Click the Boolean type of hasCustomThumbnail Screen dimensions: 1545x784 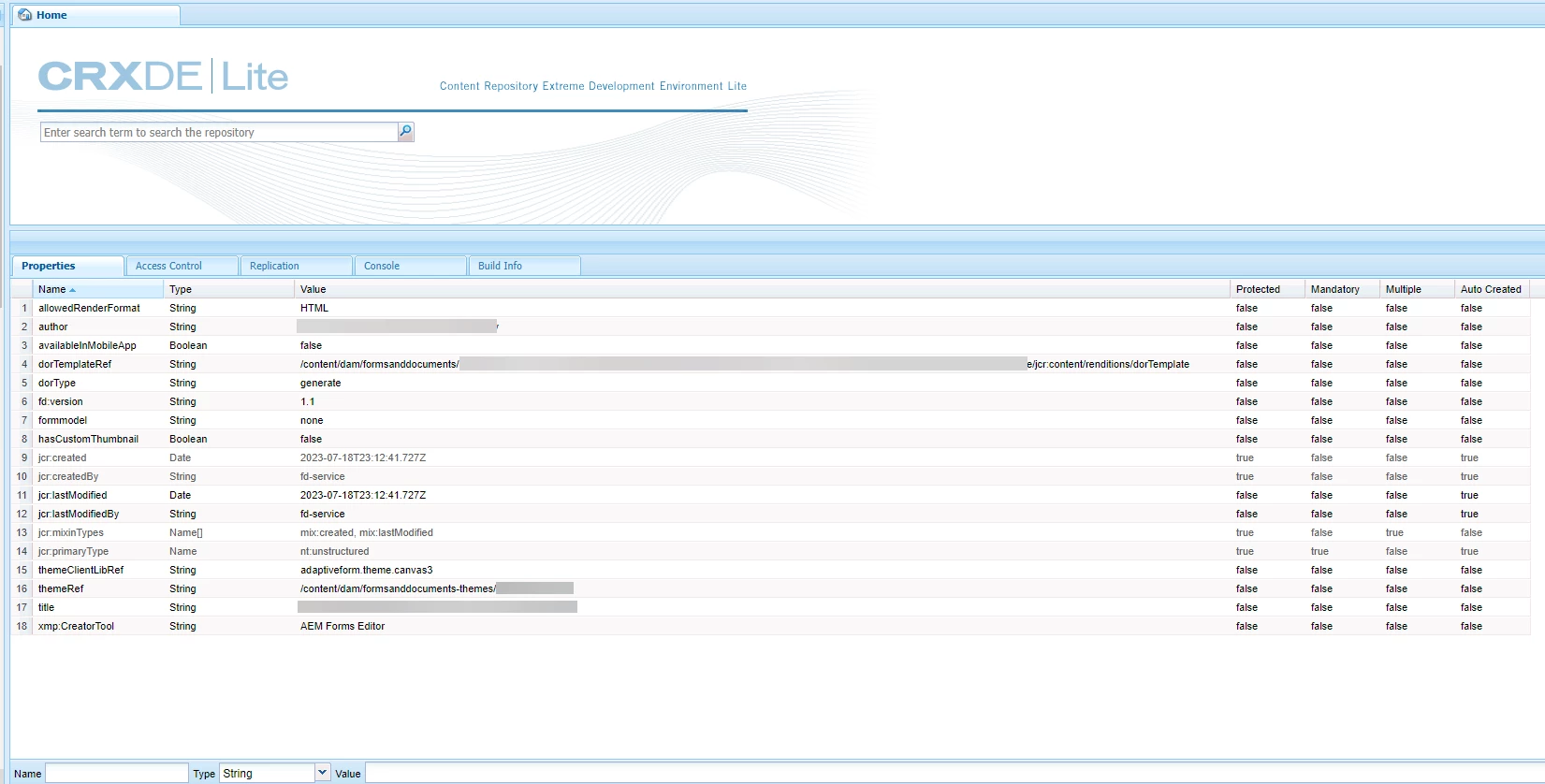188,439
